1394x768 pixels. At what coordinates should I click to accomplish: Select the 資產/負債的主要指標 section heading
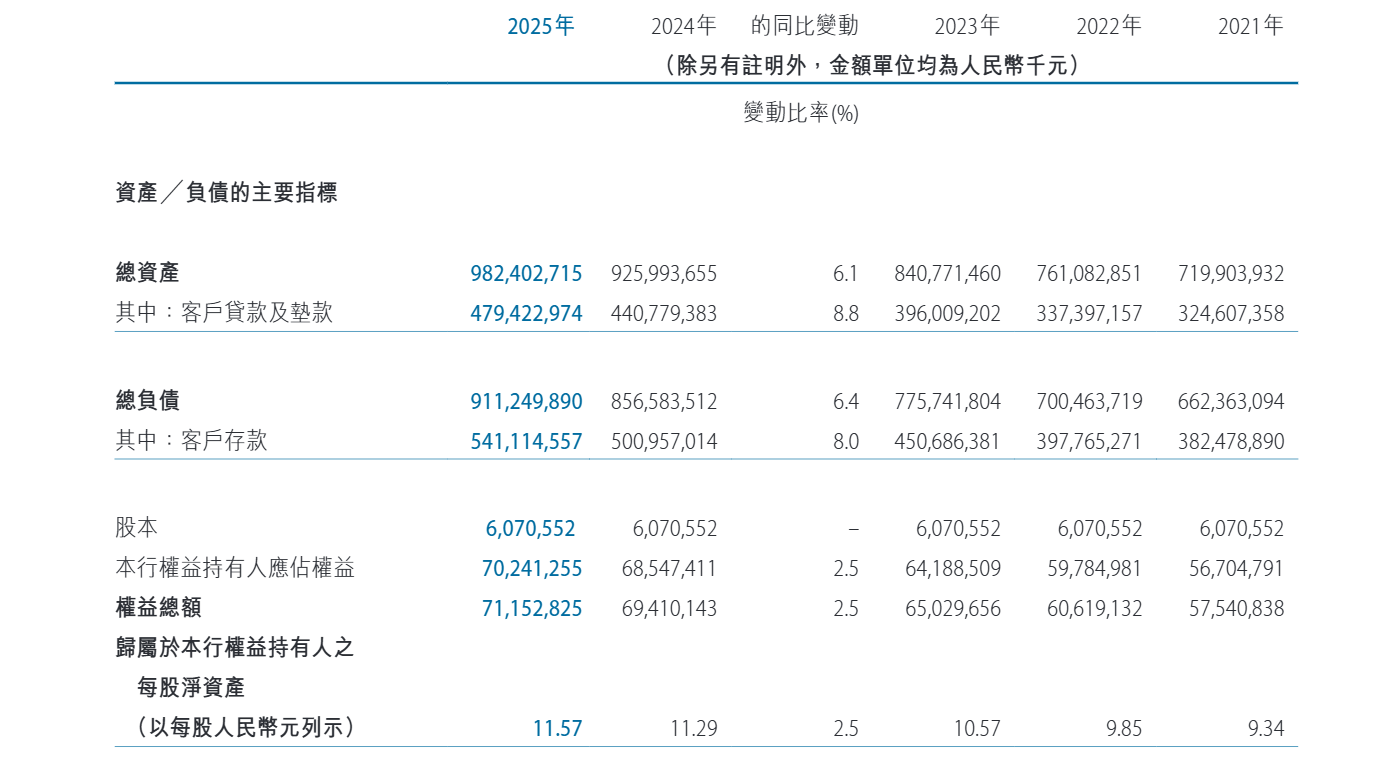pyautogui.click(x=227, y=193)
